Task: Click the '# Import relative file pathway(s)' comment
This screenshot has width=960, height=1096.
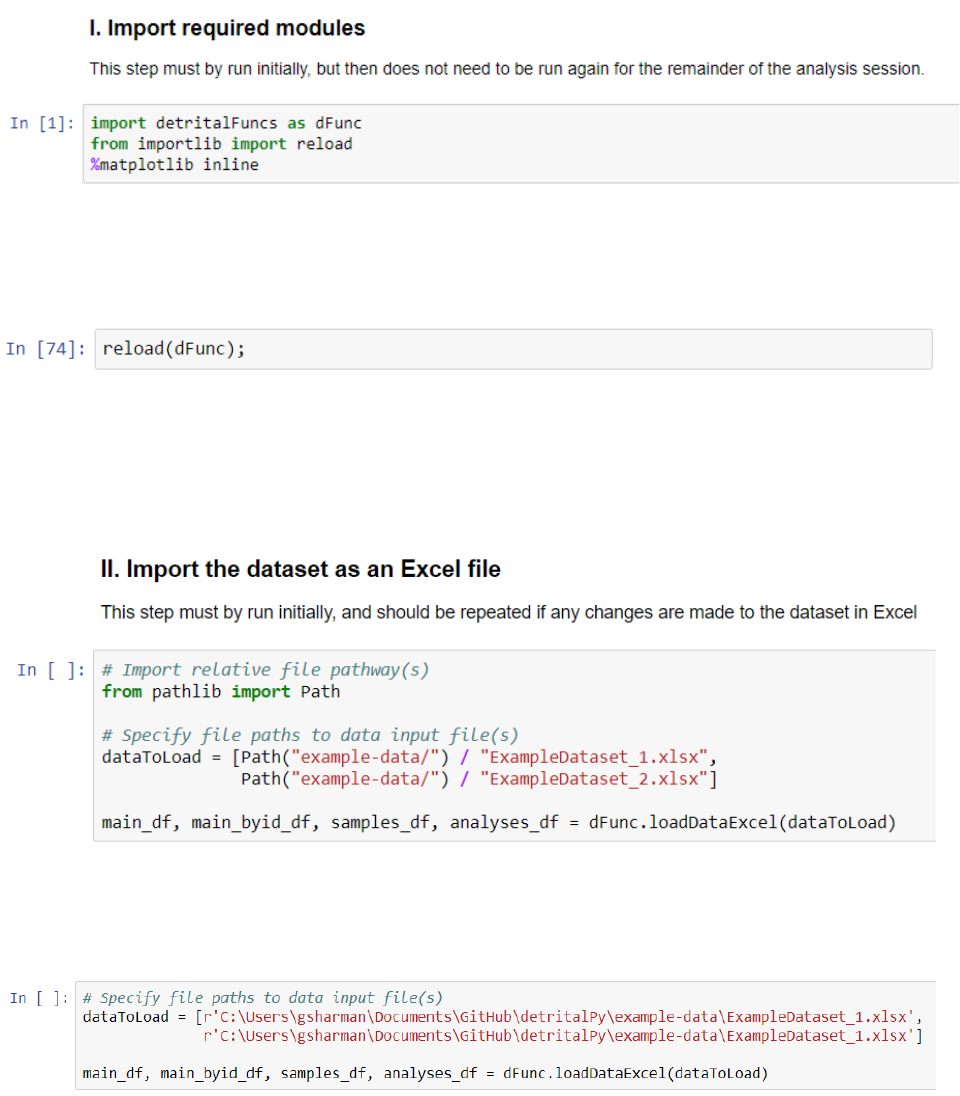Action: [x=265, y=670]
